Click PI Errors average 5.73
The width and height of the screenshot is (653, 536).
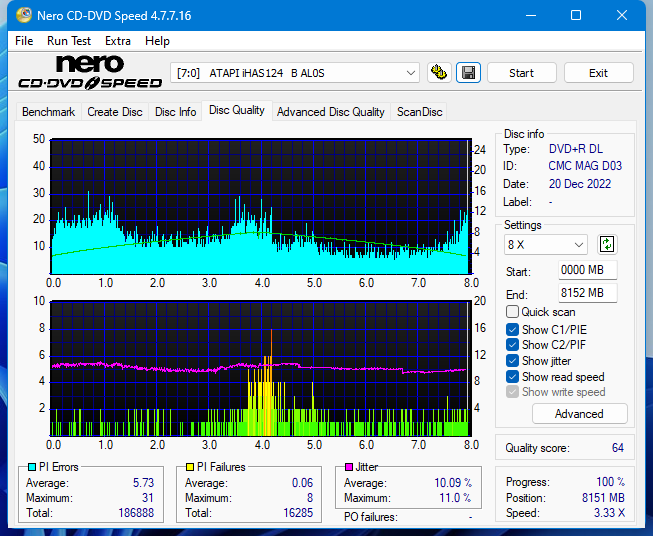tap(143, 483)
